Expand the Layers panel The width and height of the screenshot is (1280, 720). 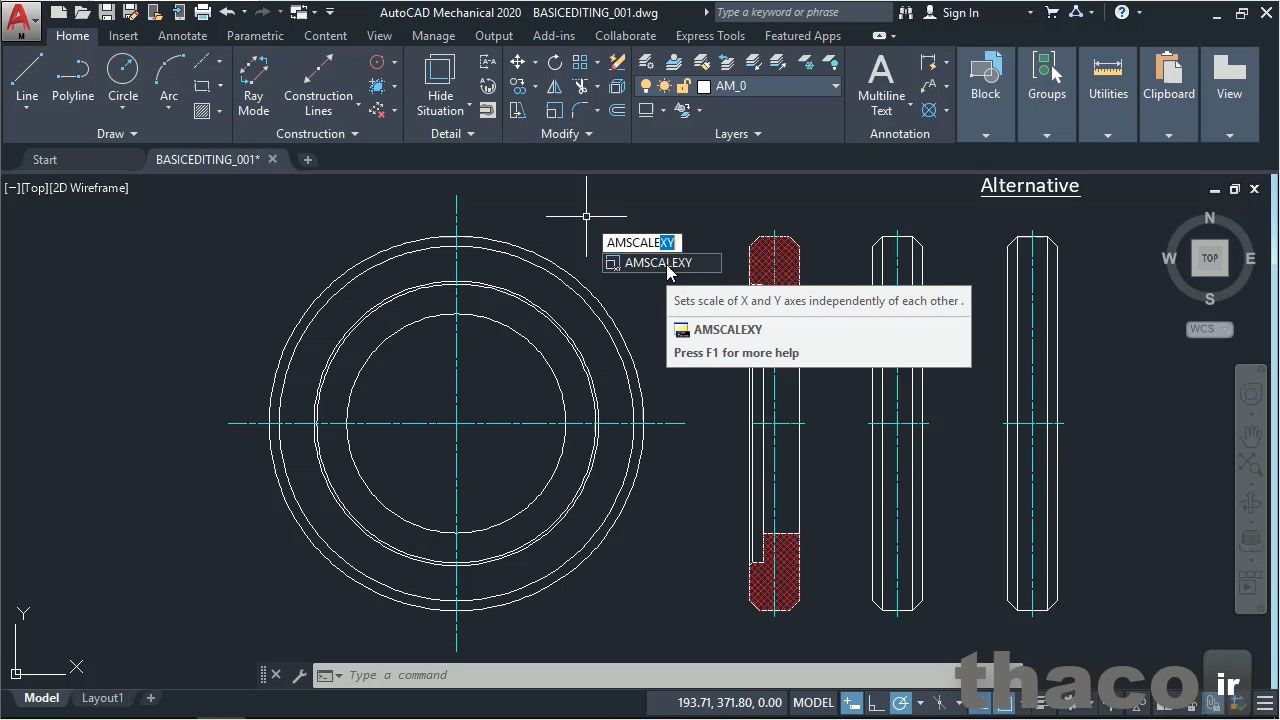pos(738,134)
